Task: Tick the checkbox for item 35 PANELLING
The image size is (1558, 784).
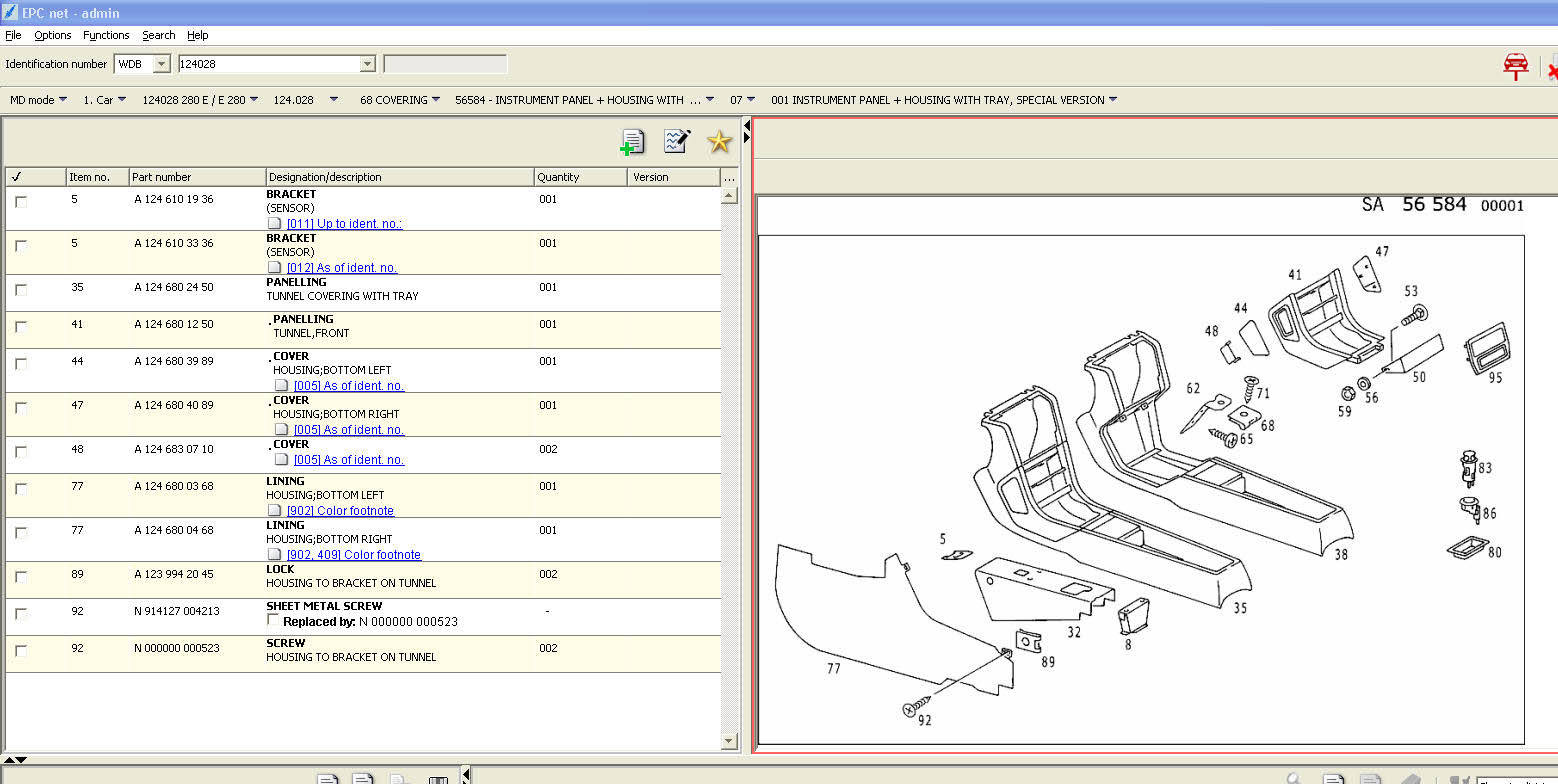Action: point(21,289)
